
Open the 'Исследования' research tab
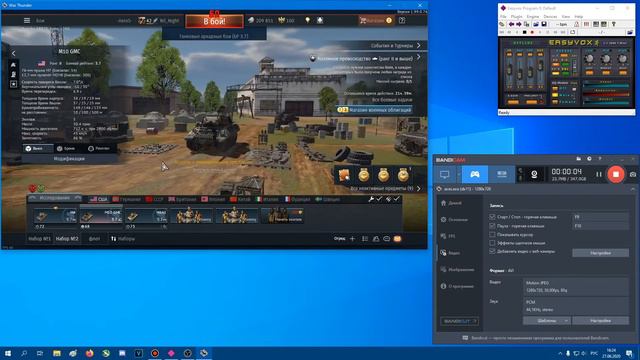(55, 198)
